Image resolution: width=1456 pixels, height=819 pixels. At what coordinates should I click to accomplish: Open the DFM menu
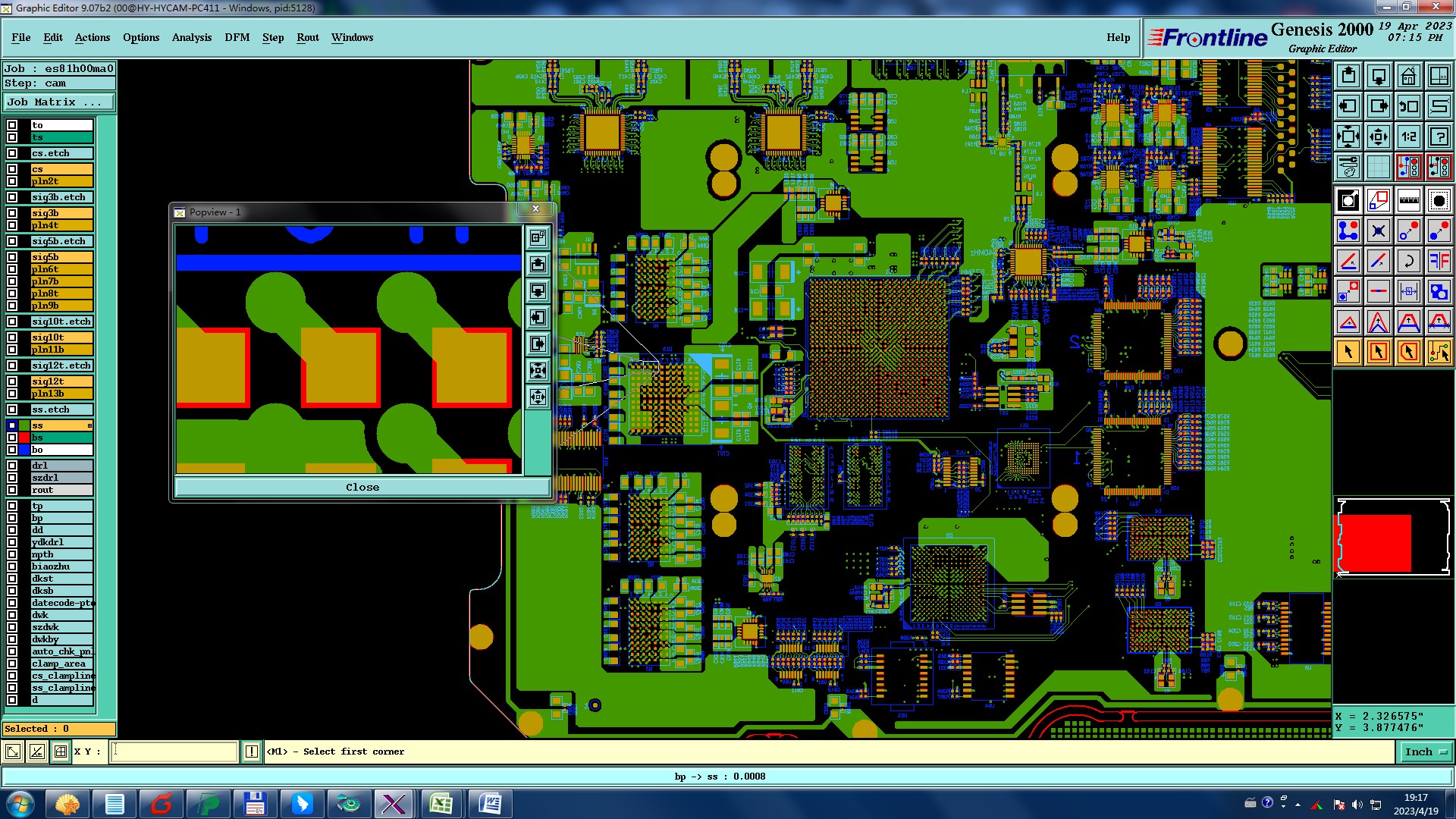pos(237,37)
